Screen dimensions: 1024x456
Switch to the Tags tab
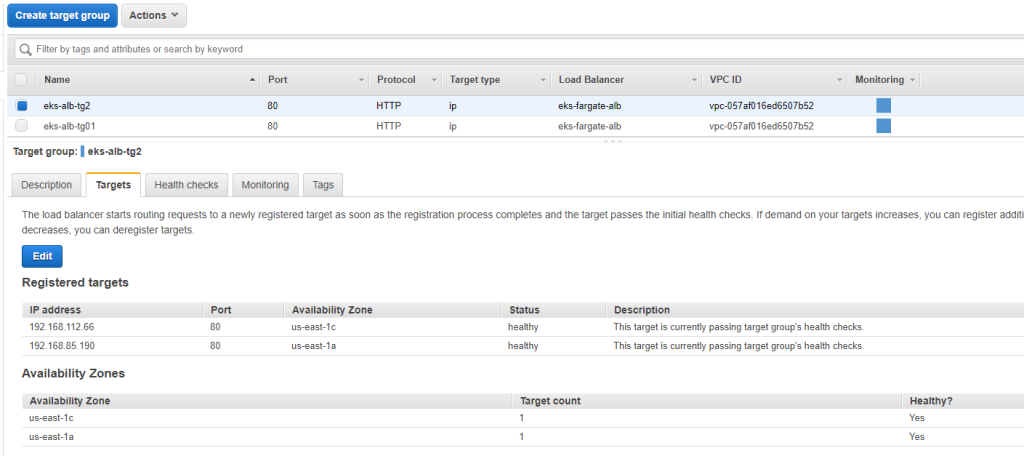point(323,185)
